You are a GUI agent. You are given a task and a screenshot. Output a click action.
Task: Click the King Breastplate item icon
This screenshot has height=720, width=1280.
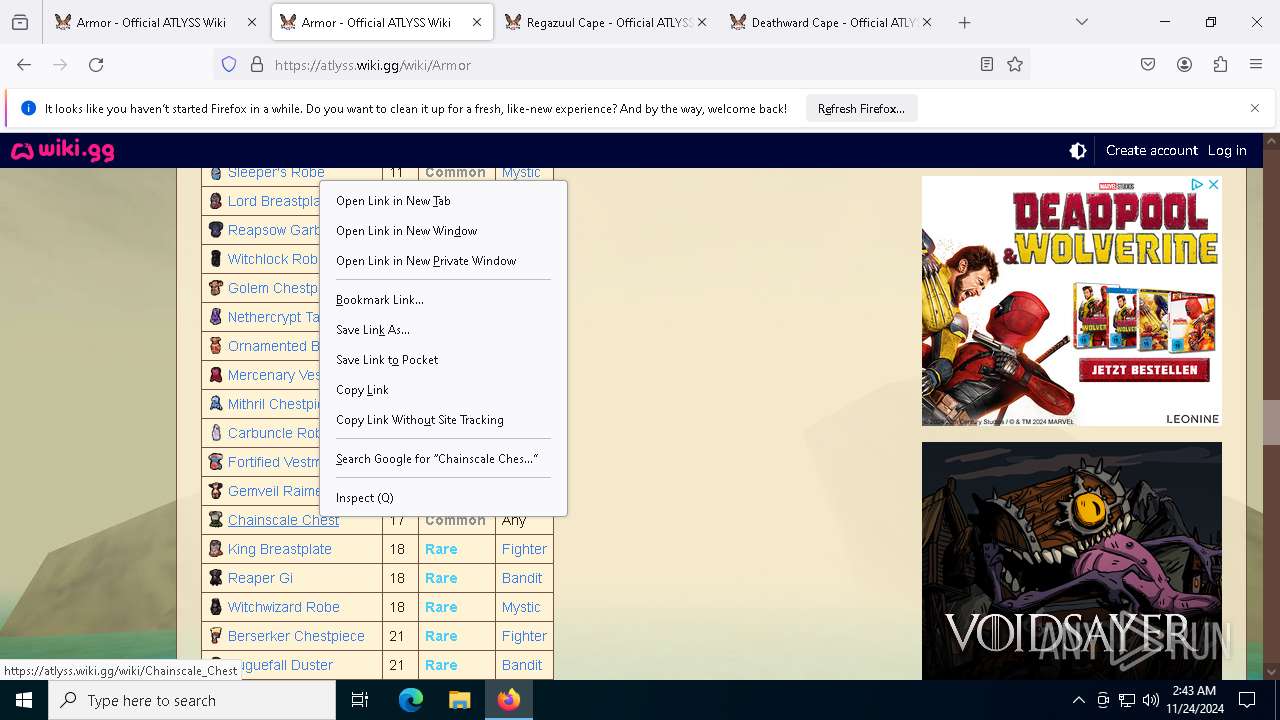(x=215, y=549)
